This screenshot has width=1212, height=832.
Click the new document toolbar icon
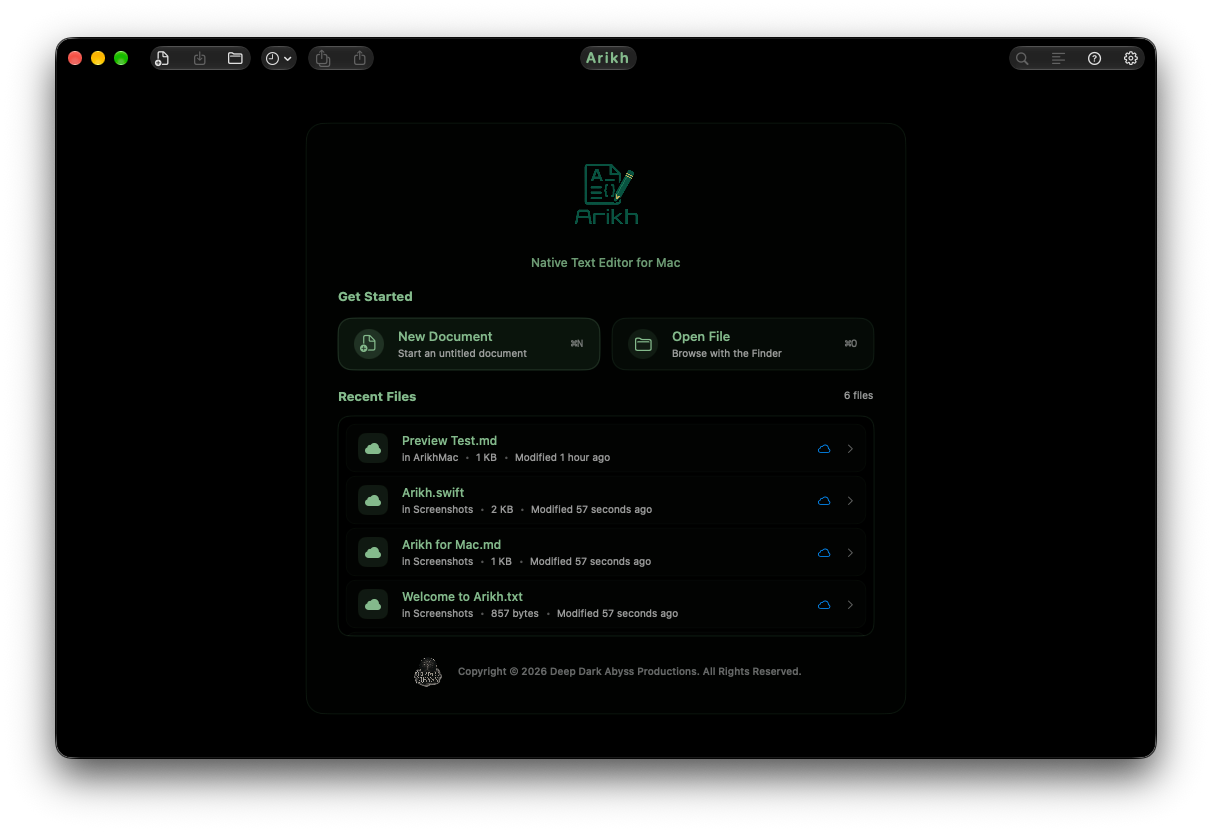(163, 58)
